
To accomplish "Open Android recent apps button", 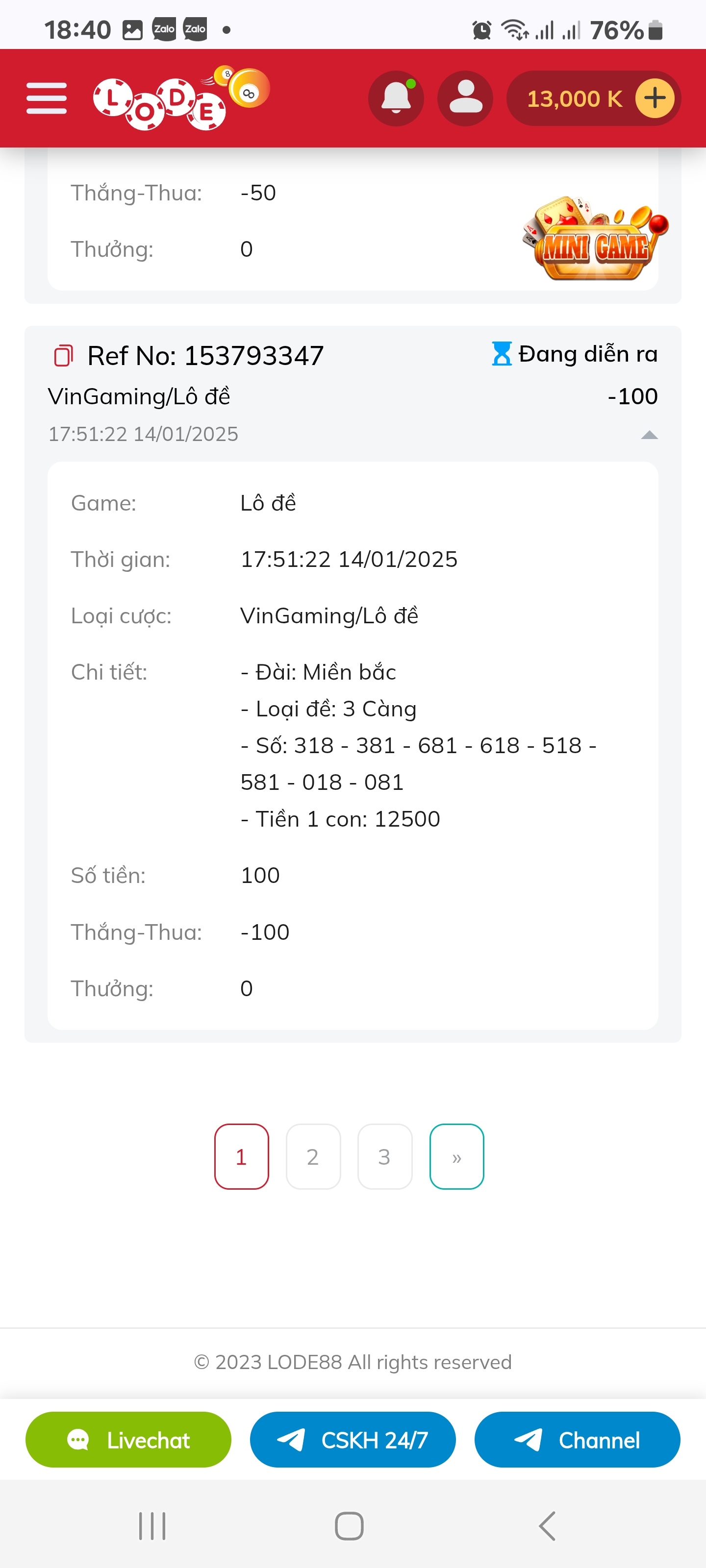I will point(152,1526).
